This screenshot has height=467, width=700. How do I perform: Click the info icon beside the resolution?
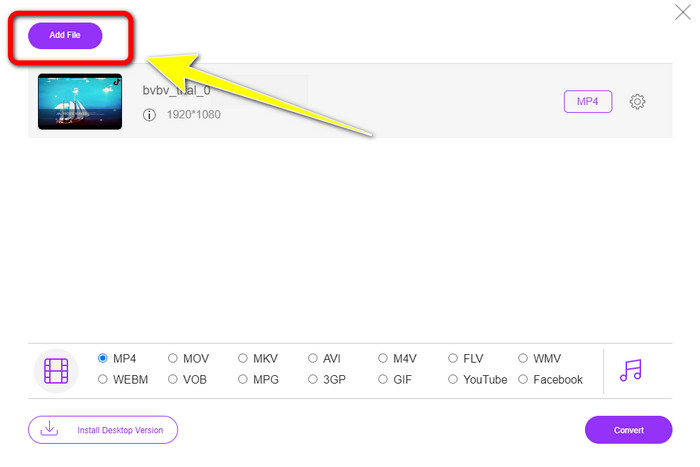[149, 115]
